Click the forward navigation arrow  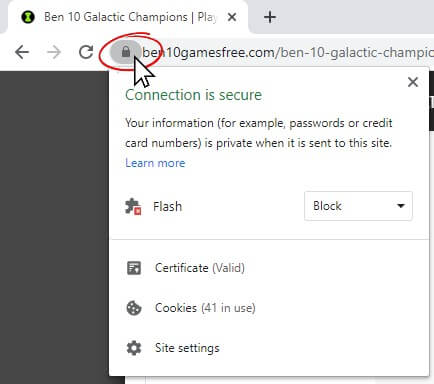[x=54, y=52]
